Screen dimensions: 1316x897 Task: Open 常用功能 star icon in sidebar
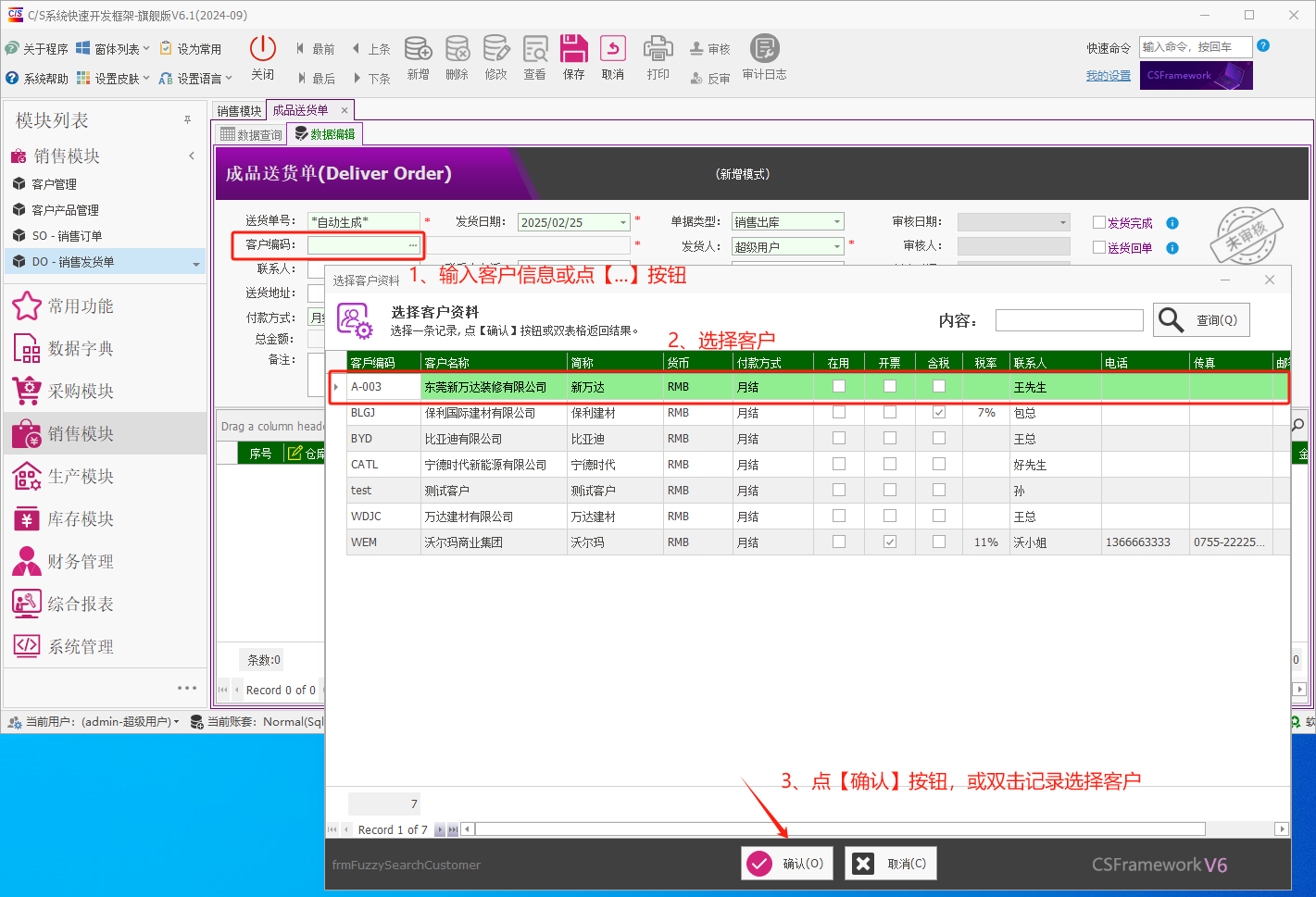27,305
